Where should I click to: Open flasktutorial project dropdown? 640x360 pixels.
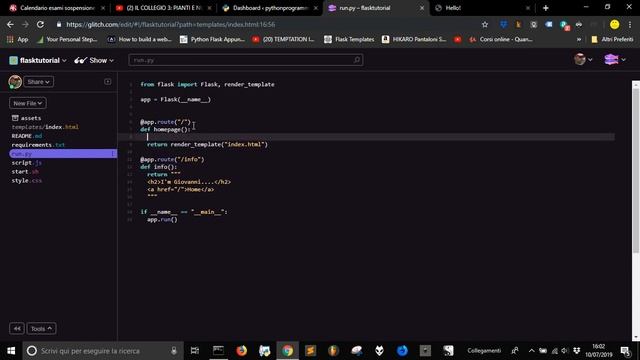tap(38, 60)
